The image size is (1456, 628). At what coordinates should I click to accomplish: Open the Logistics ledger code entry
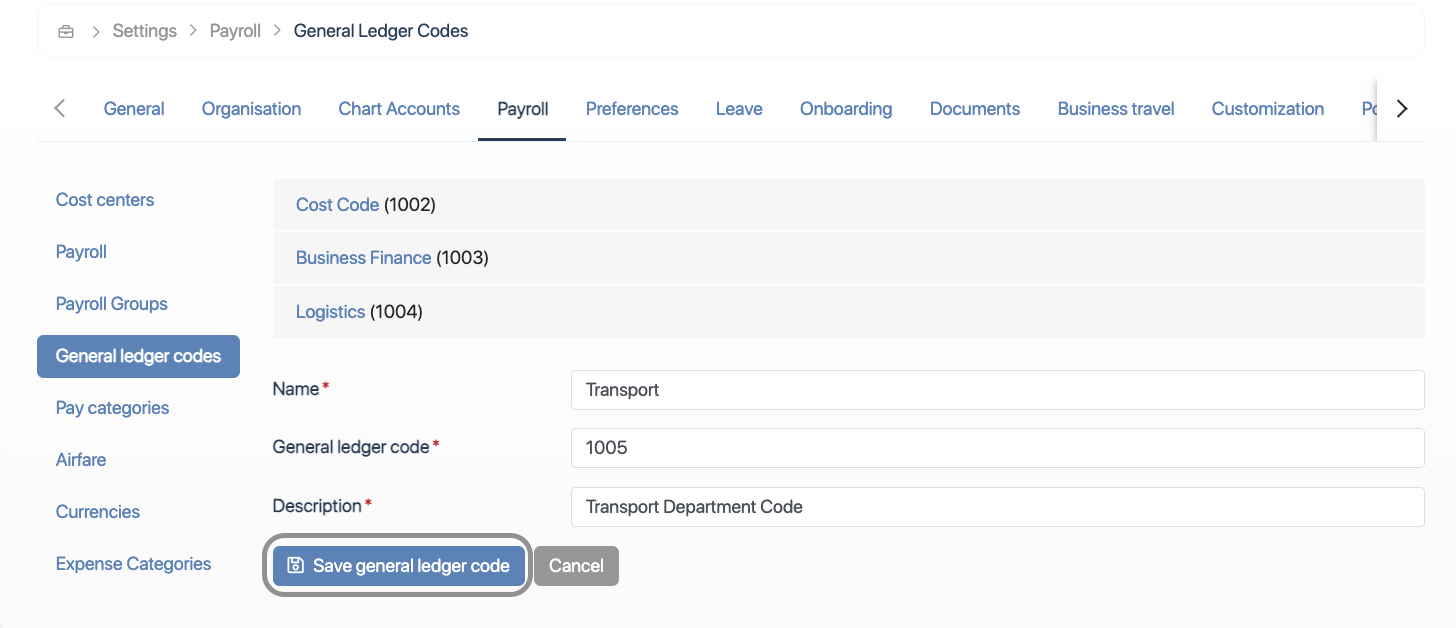pyautogui.click(x=330, y=312)
